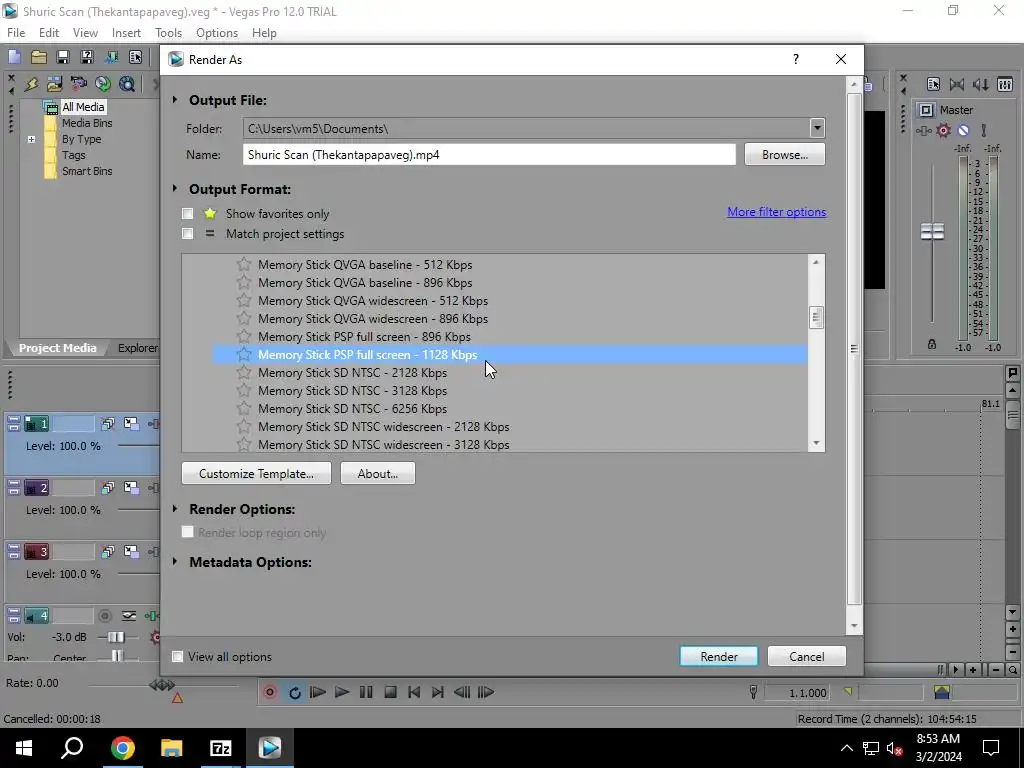The height and width of the screenshot is (768, 1024).
Task: Click the Open project folder icon
Action: (x=39, y=57)
